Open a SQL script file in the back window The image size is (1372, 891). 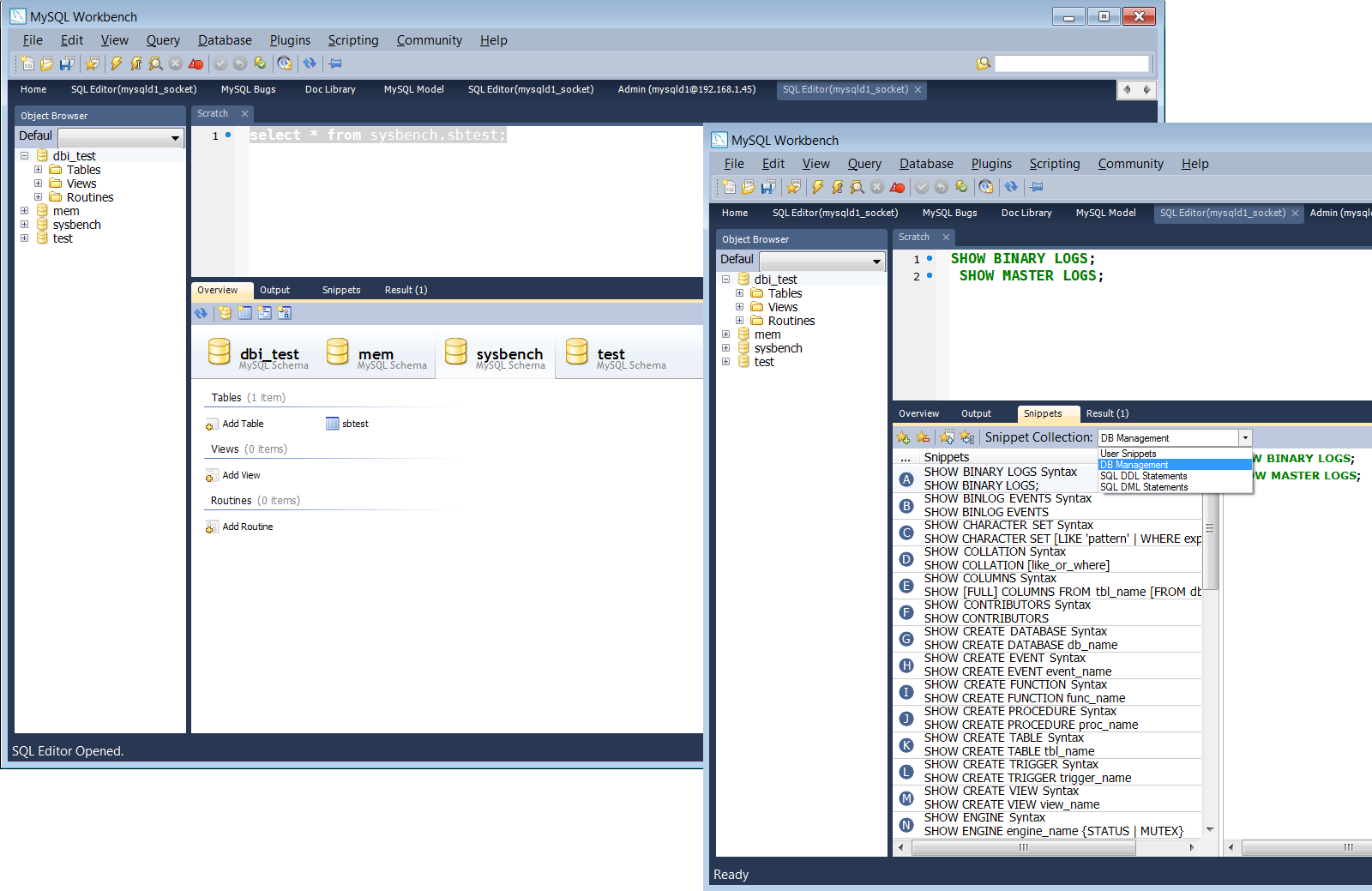click(x=47, y=63)
